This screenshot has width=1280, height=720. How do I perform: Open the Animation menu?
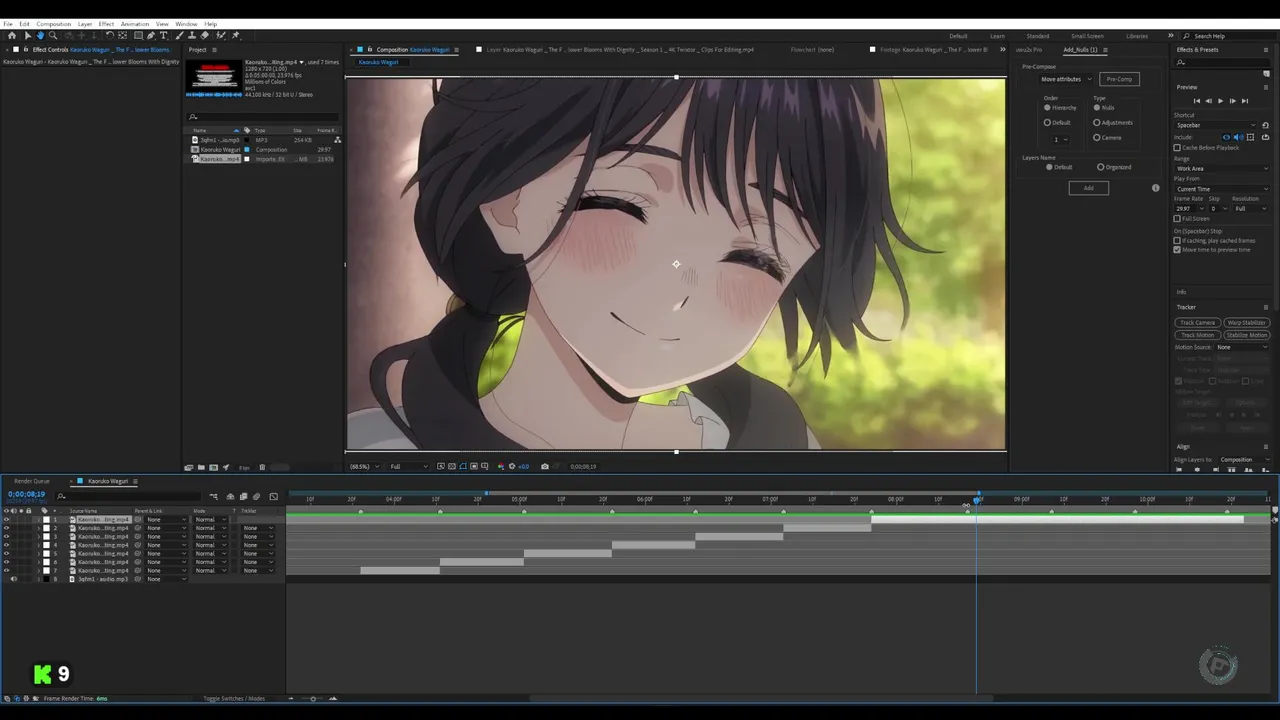(134, 24)
